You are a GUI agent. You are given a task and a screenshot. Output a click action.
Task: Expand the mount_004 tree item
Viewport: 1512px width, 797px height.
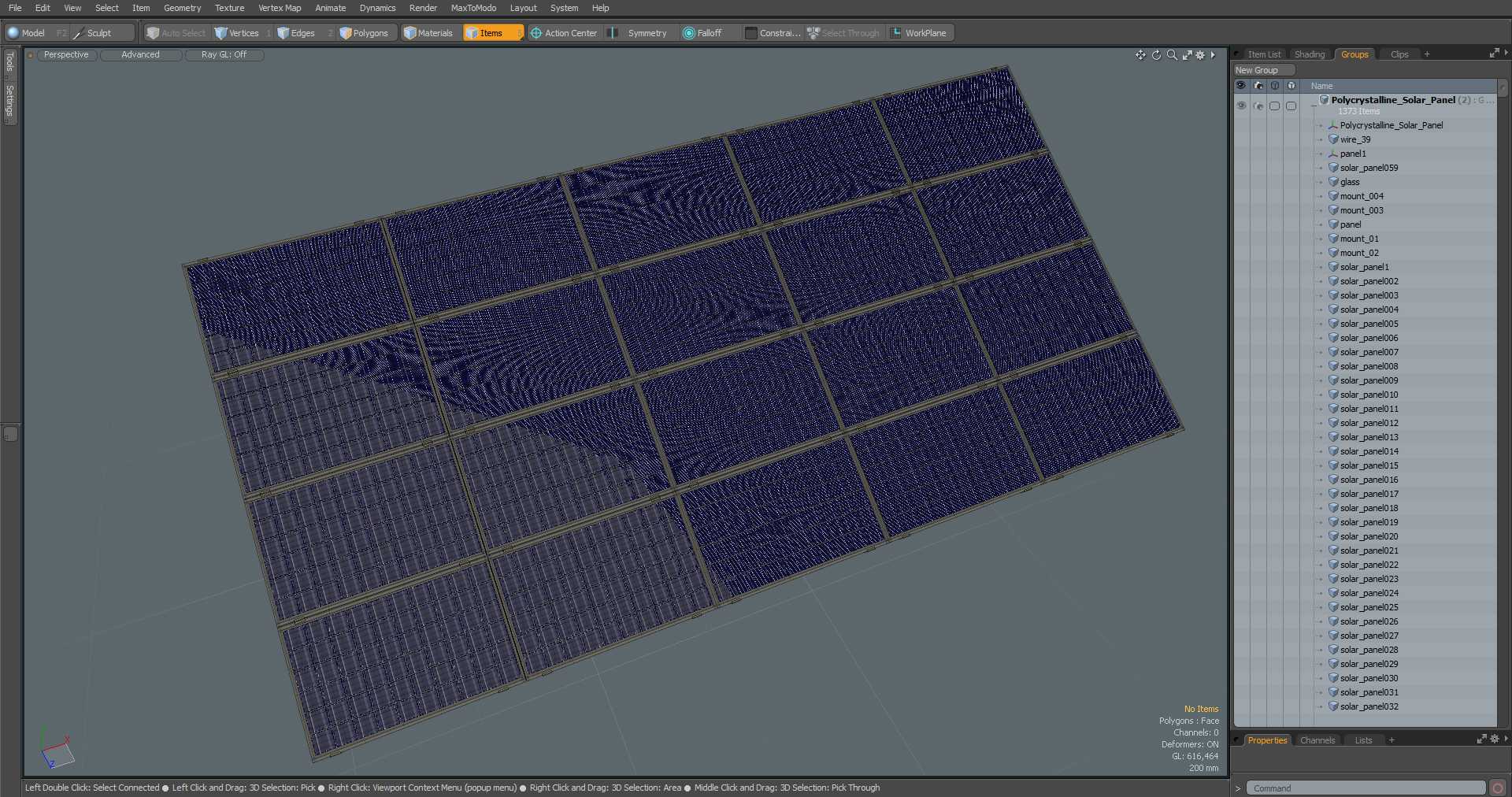pyautogui.click(x=1321, y=196)
